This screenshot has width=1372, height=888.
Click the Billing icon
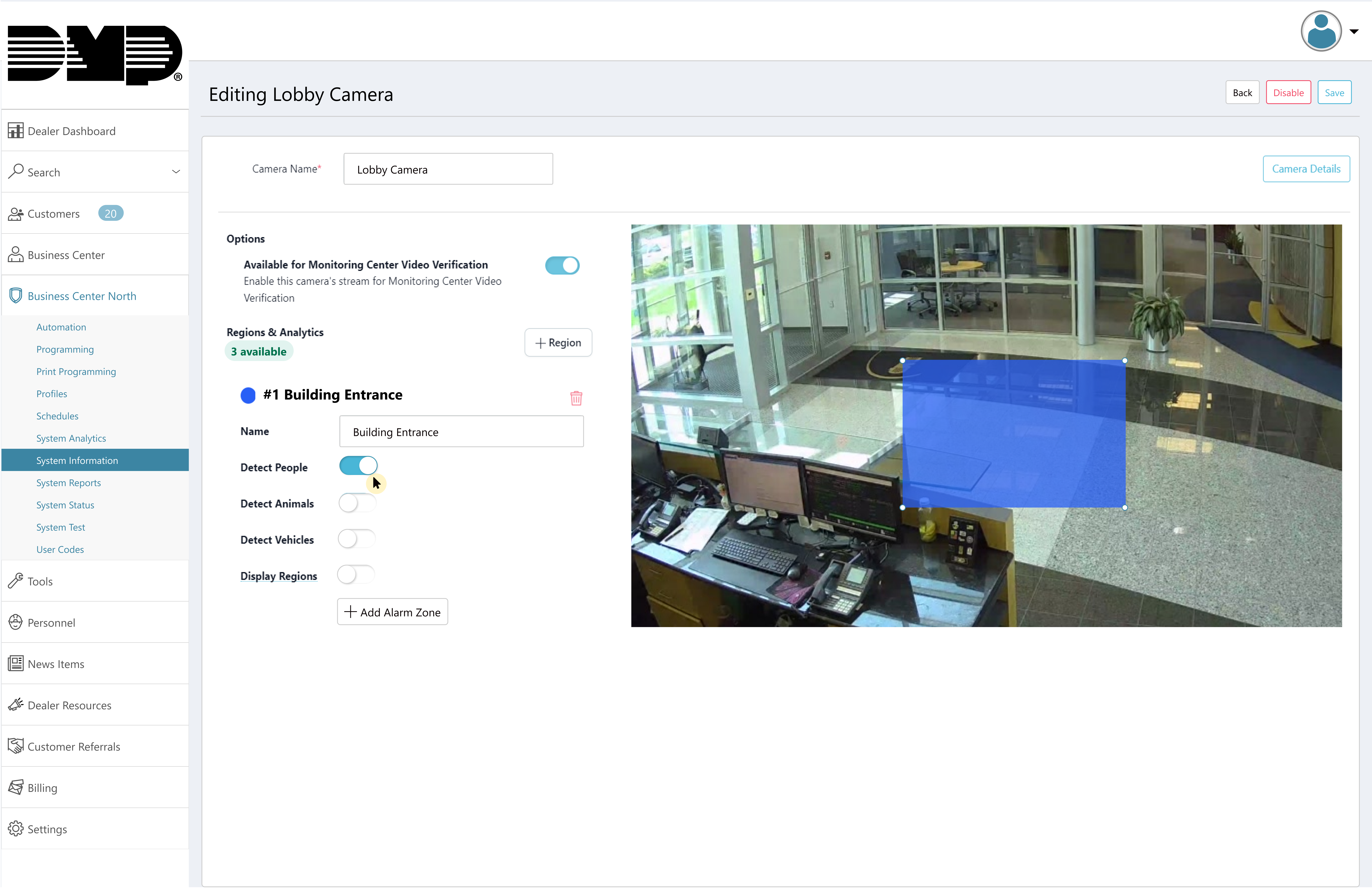(15, 787)
